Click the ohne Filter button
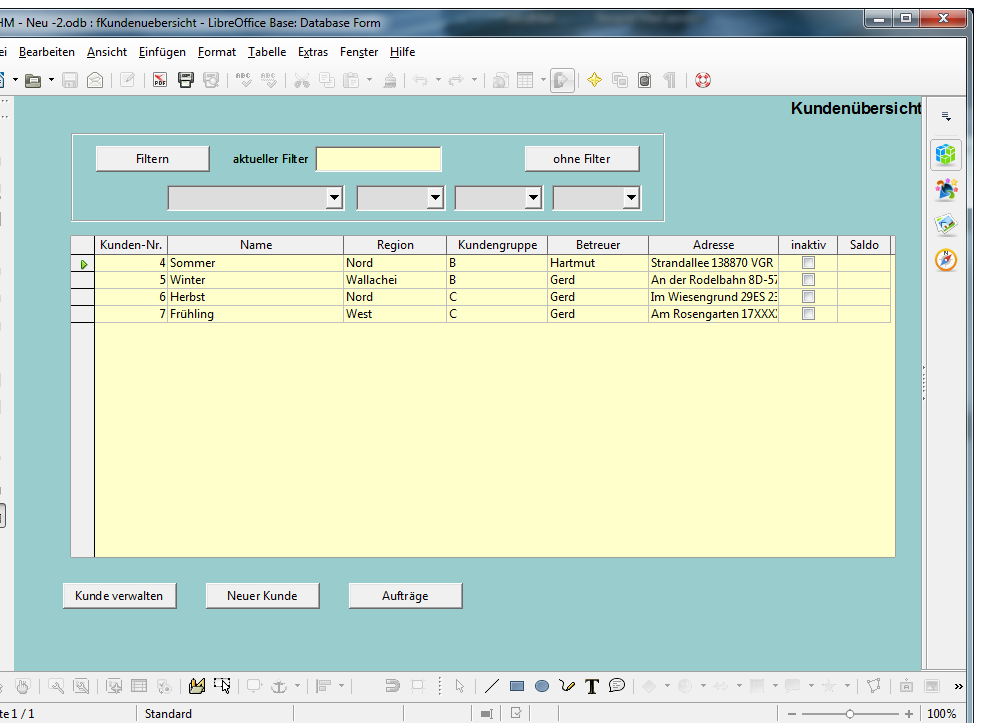Viewport: 1008px width, 723px height. pos(582,159)
